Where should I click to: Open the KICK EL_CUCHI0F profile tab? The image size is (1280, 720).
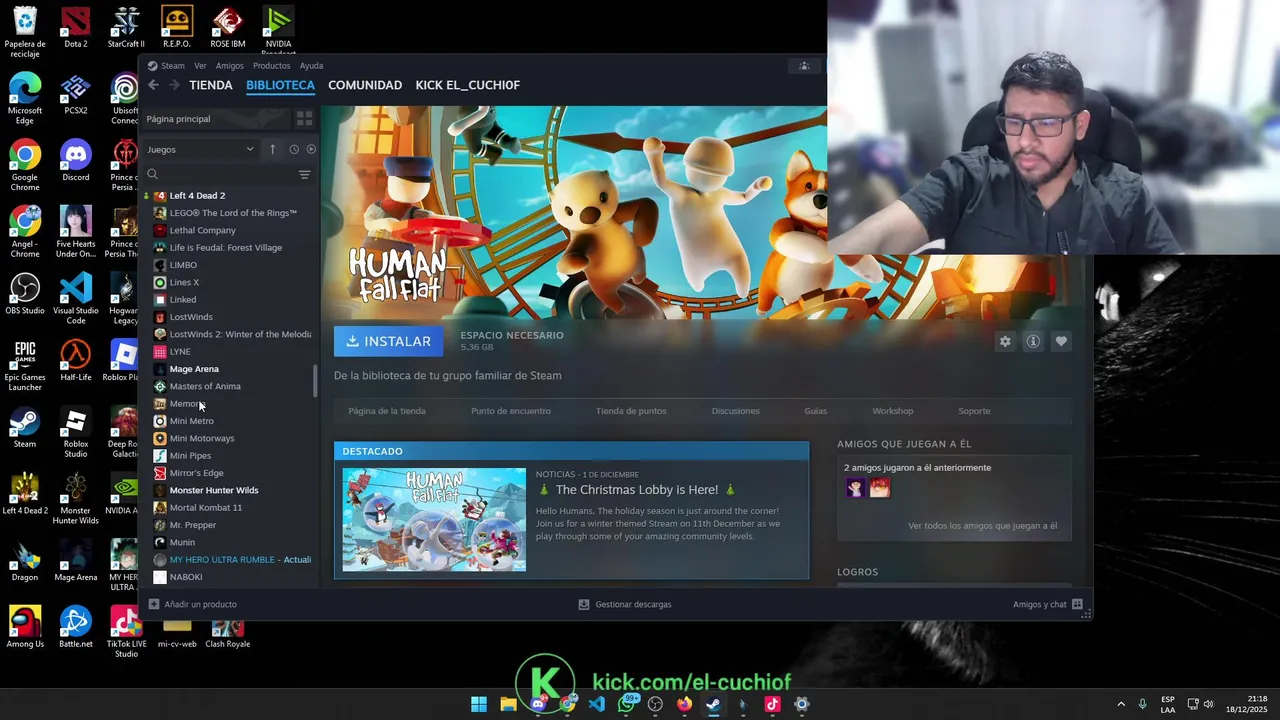click(x=467, y=85)
